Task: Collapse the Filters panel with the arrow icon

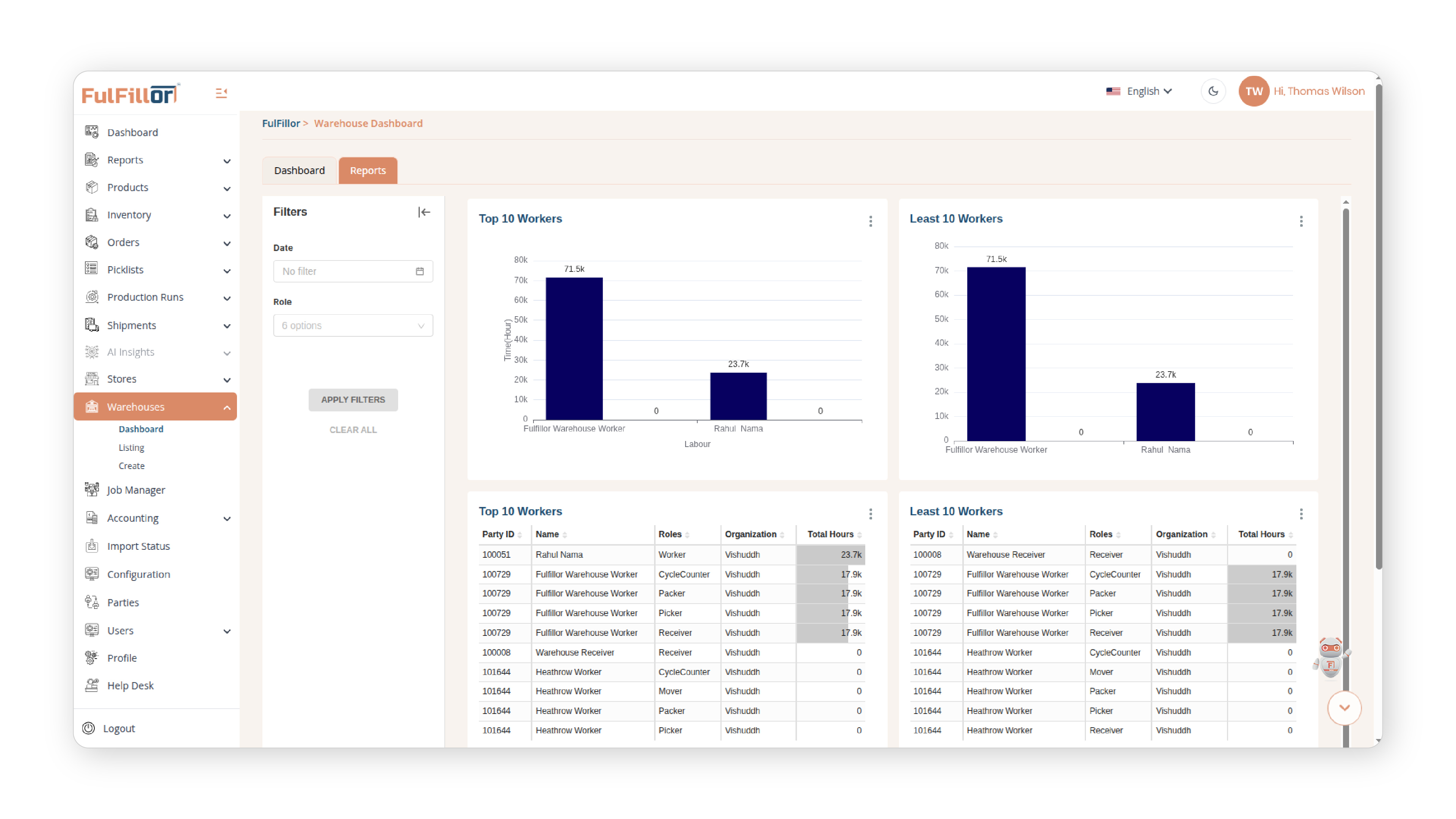Action: coord(424,212)
